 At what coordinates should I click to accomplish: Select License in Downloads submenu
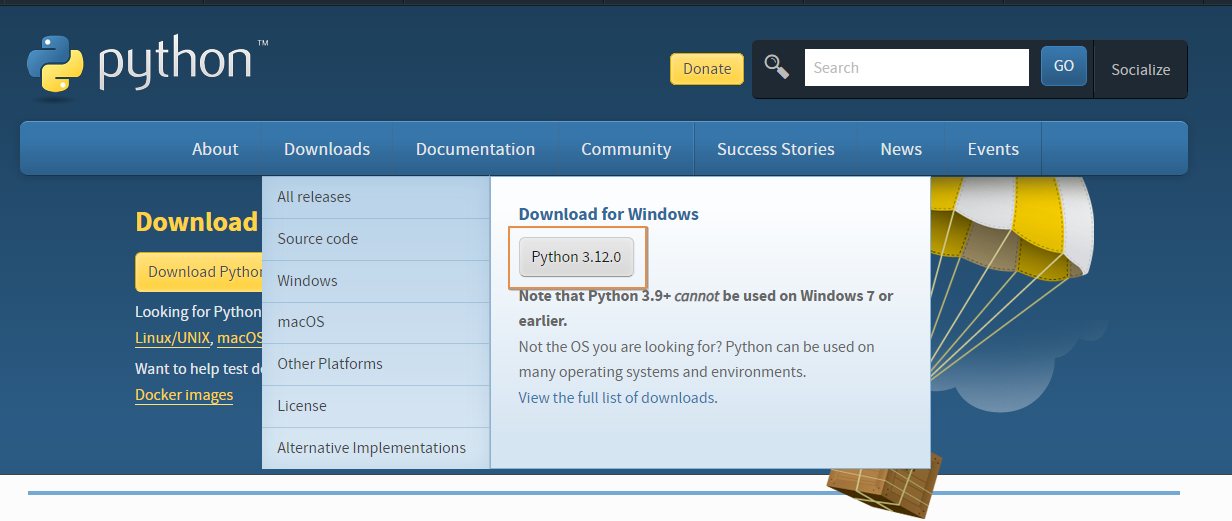(376, 406)
